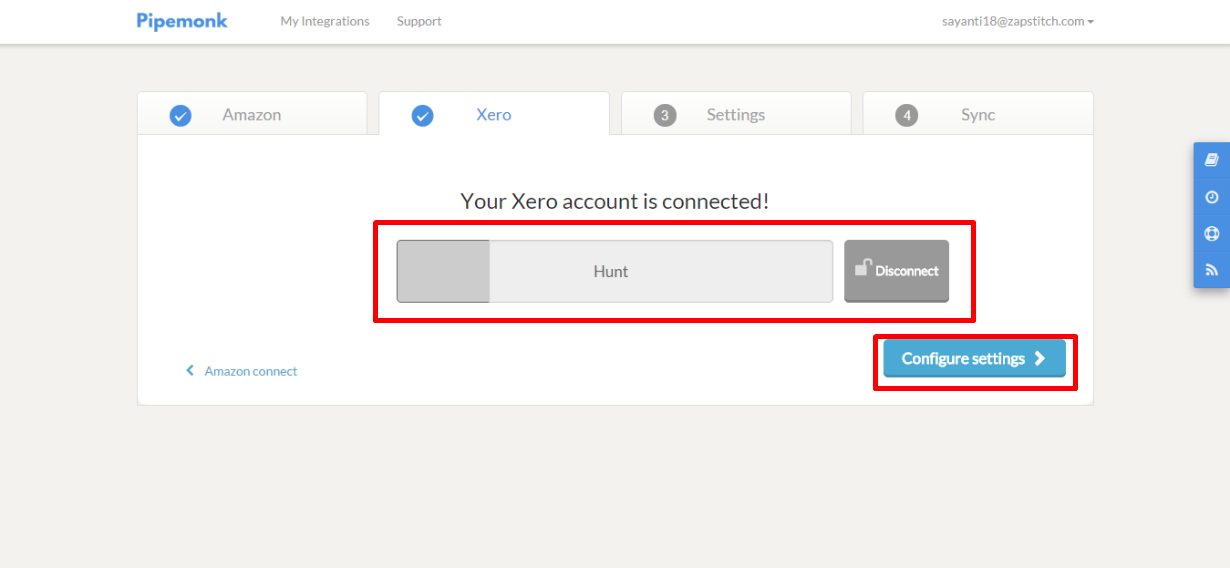This screenshot has height=568, width=1230.
Task: Open My Integrations menu item
Action: click(x=325, y=21)
